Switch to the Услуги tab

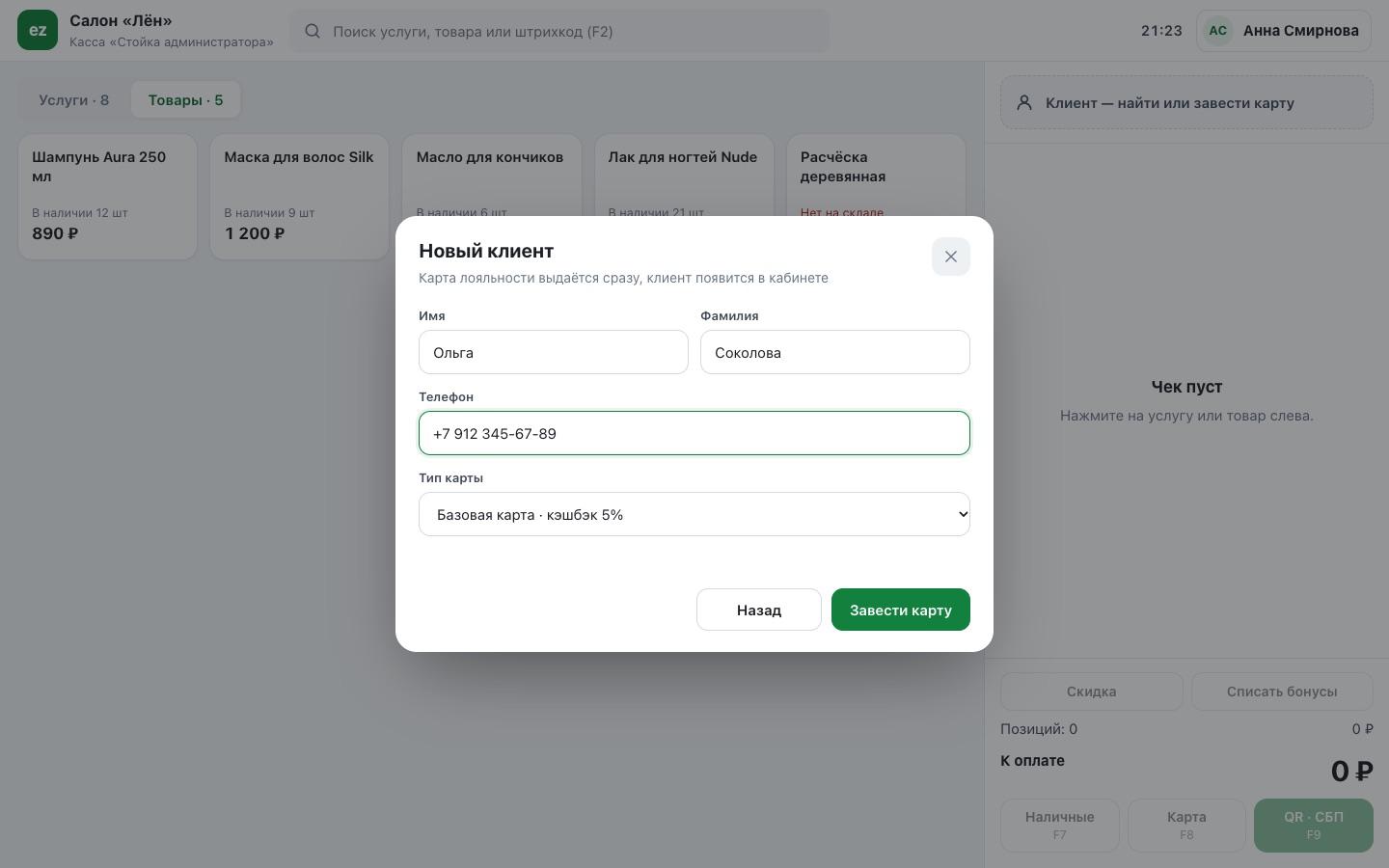point(73,99)
